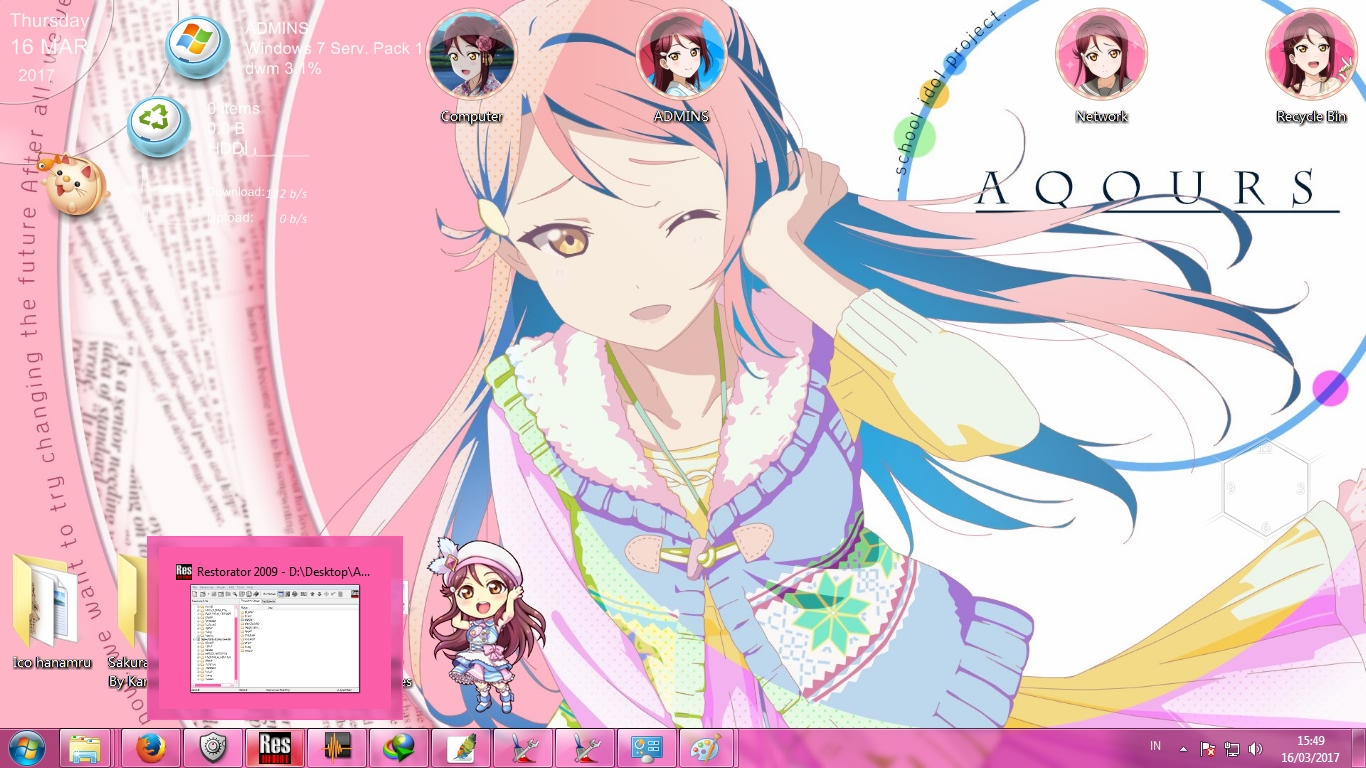
Task: Open Windows Explorer from the taskbar
Action: click(x=86, y=748)
